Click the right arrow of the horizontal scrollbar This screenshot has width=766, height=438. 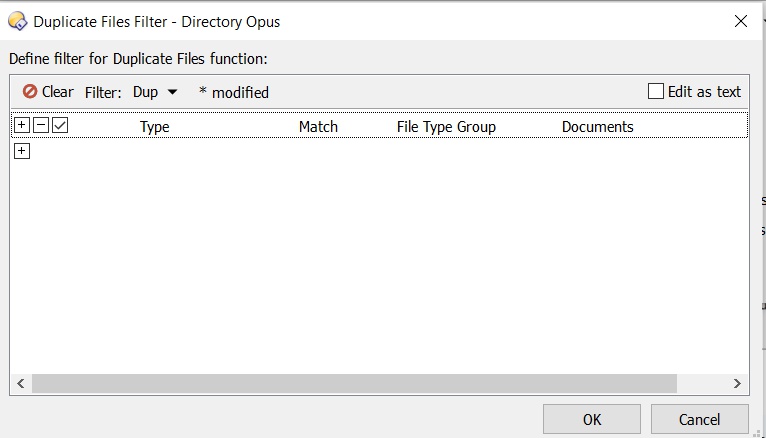737,383
